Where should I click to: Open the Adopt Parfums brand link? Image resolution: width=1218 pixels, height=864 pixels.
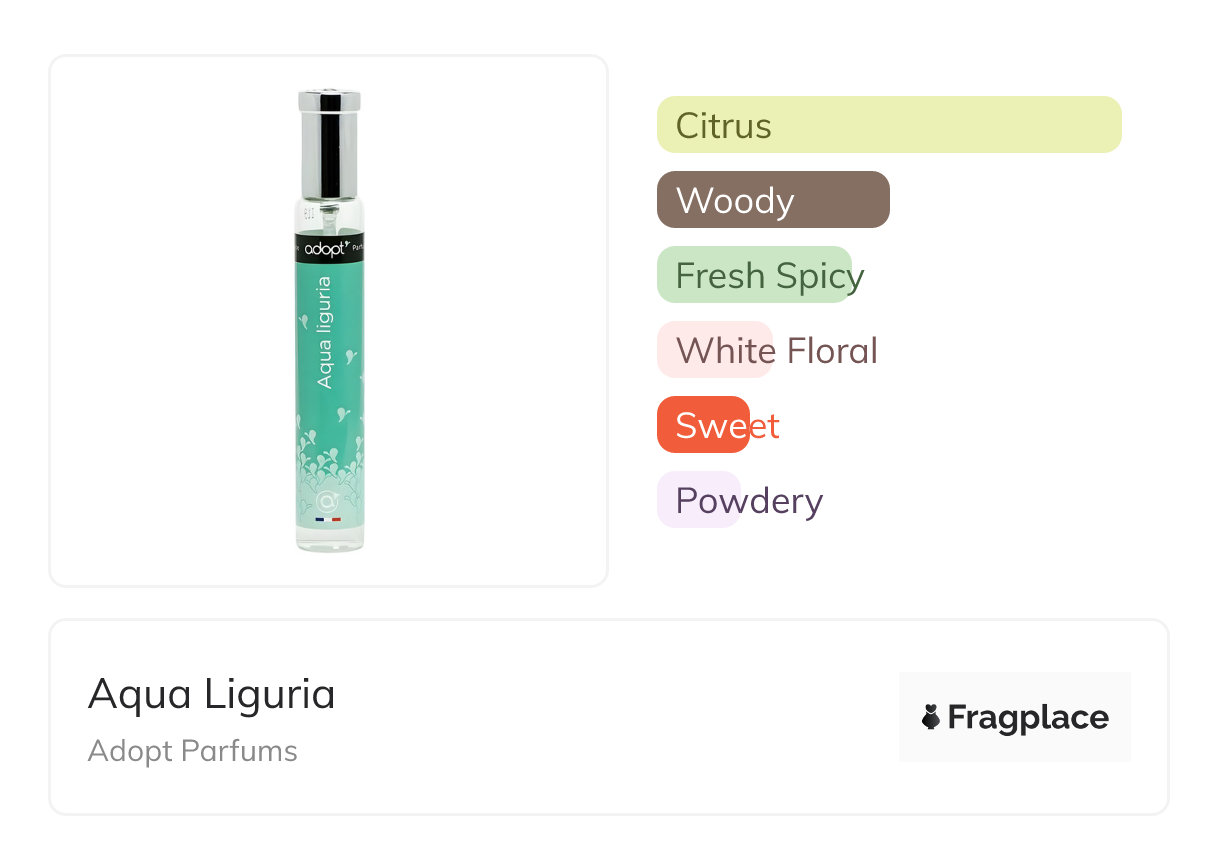pyautogui.click(x=192, y=751)
